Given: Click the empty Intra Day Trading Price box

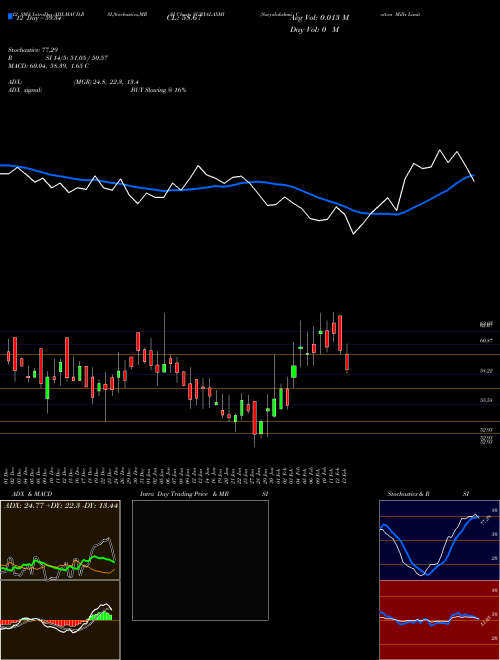Looking at the screenshot, I should tap(200, 560).
